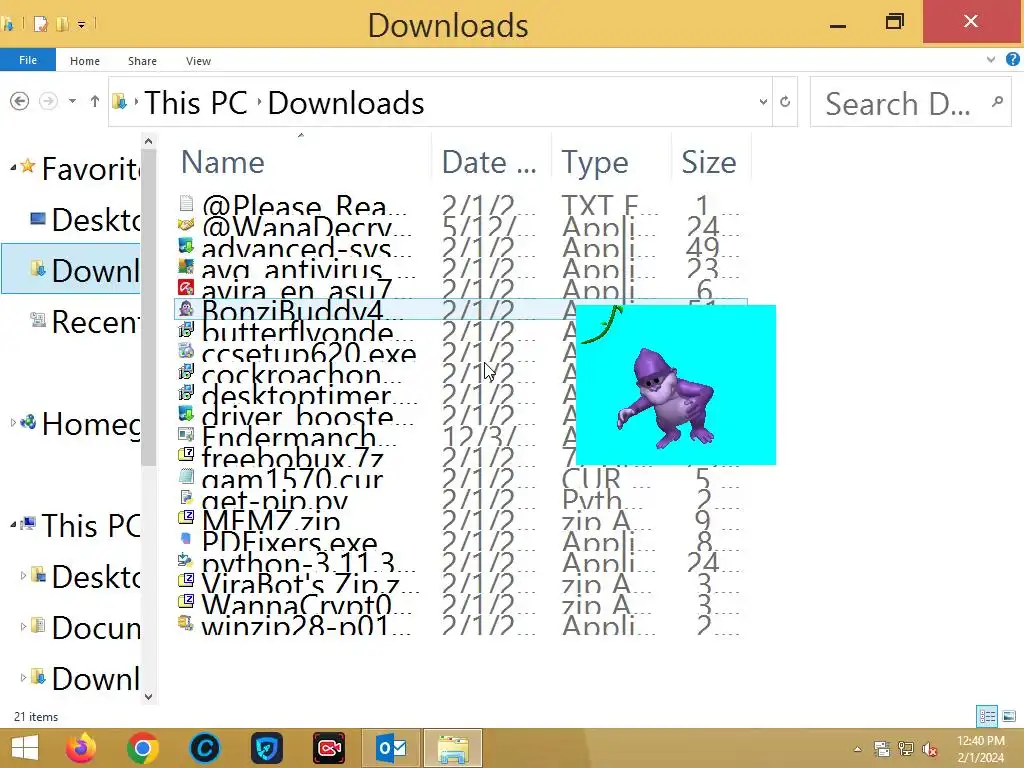Image resolution: width=1024 pixels, height=768 pixels.
Task: Select the @Please_Read text file icon
Action: pos(186,203)
